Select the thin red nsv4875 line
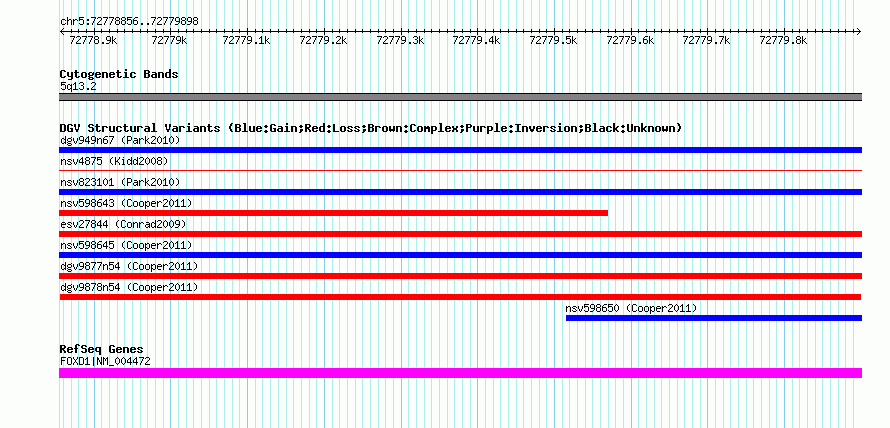Viewport: 890px width, 428px height. click(x=460, y=170)
